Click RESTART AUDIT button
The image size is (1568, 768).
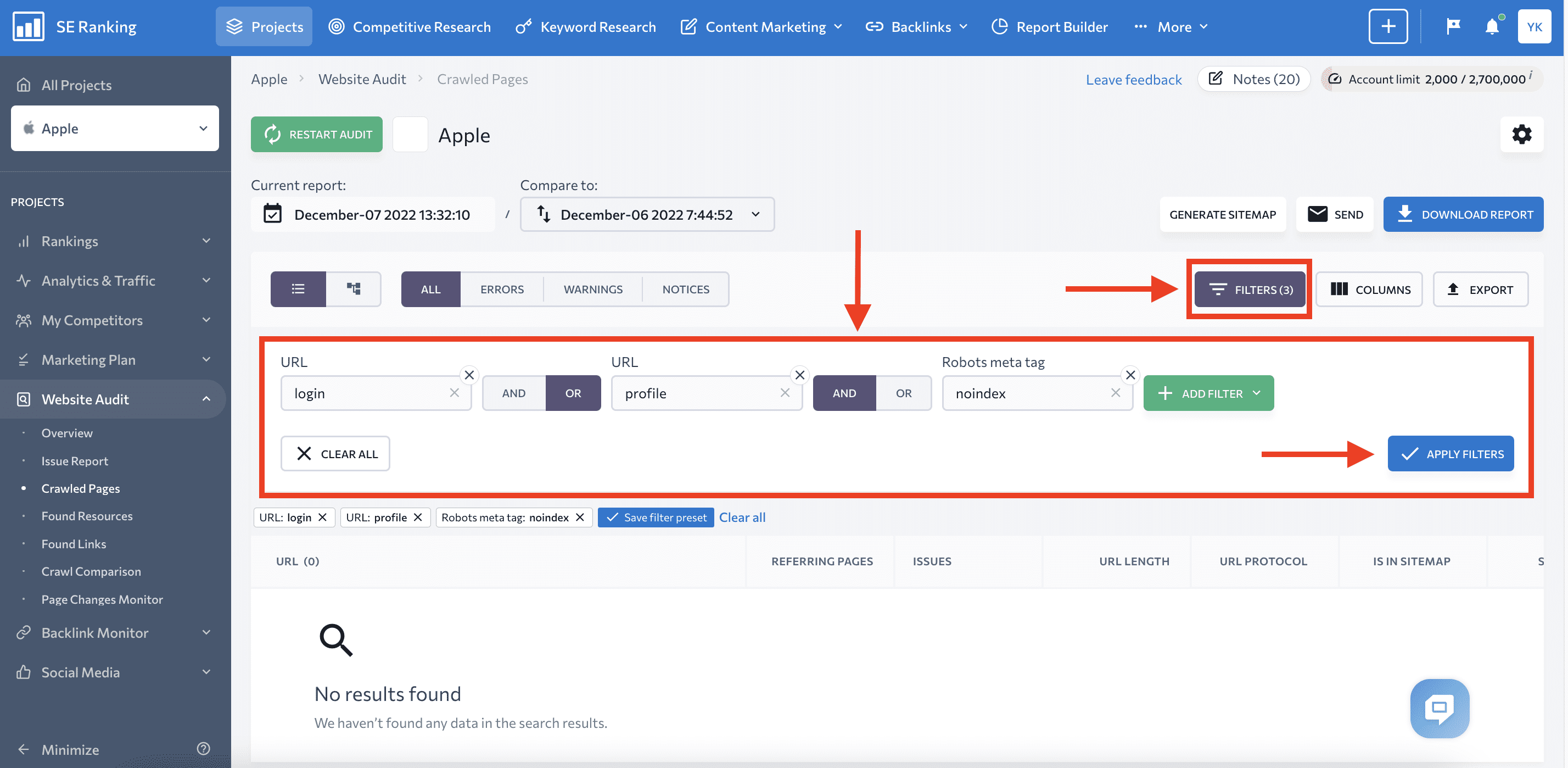(x=317, y=135)
